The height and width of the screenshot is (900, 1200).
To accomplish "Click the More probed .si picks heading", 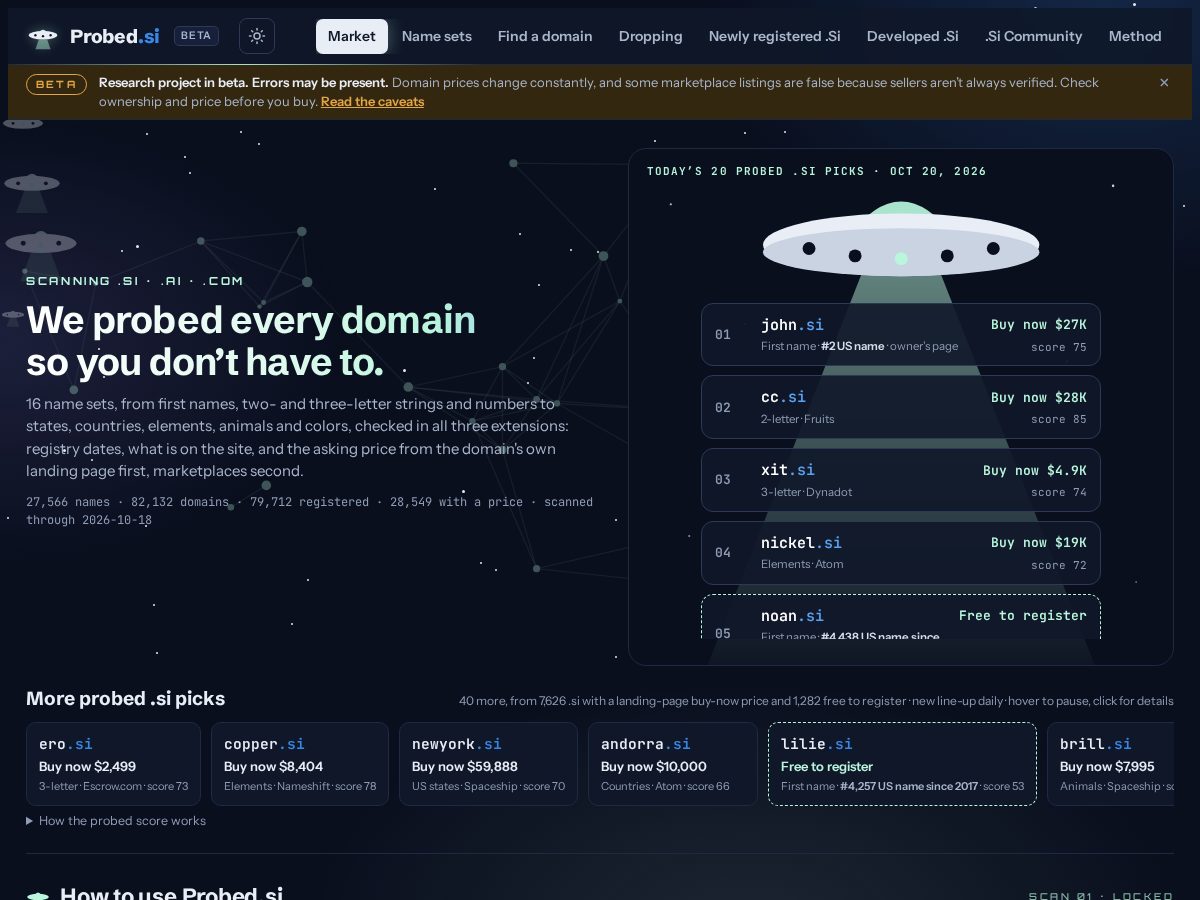I will 125,699.
